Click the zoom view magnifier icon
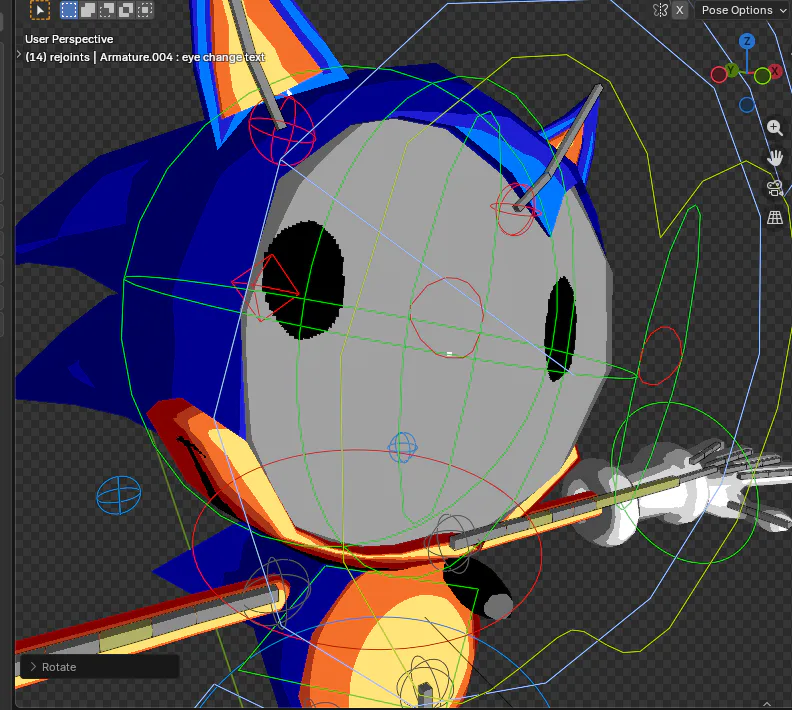This screenshot has height=710, width=792. (775, 128)
